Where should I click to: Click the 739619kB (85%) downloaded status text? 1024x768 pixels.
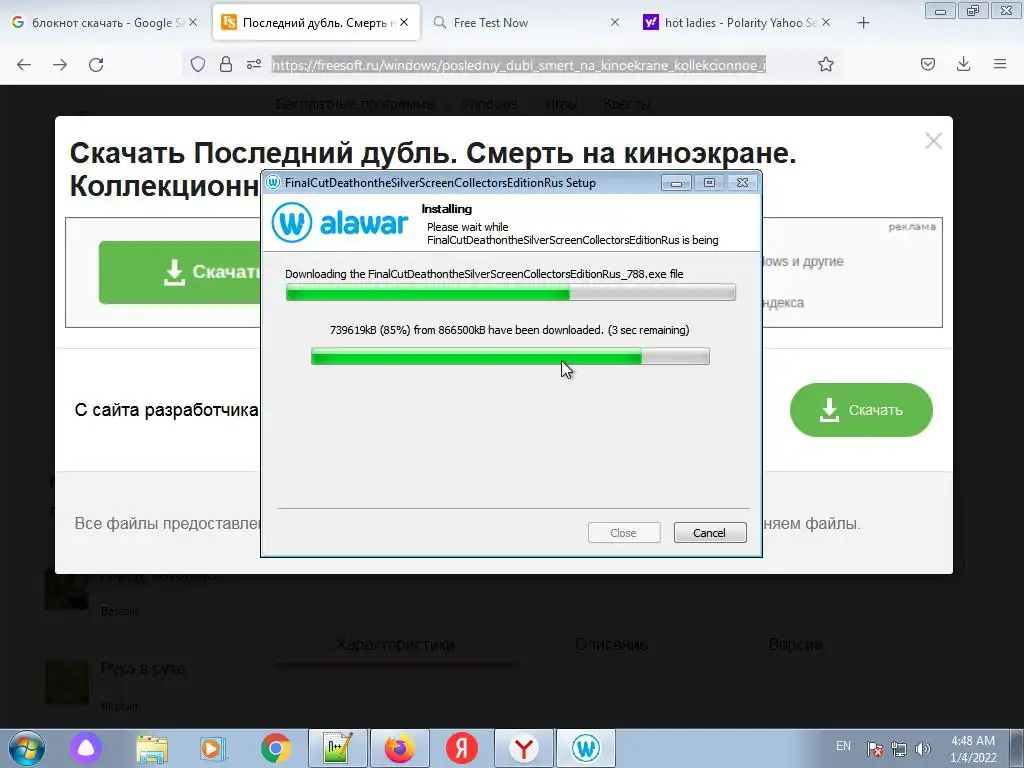point(509,330)
